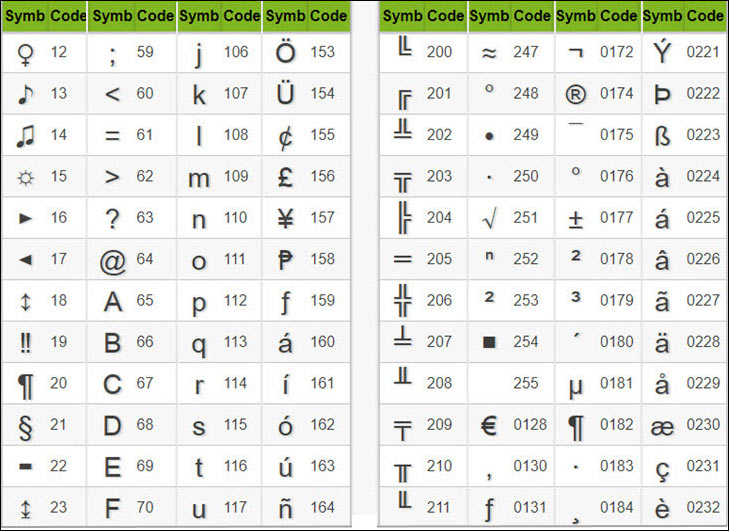Image resolution: width=729 pixels, height=531 pixels.
Task: Click the peseta symbol next to code 158
Action: [285, 259]
